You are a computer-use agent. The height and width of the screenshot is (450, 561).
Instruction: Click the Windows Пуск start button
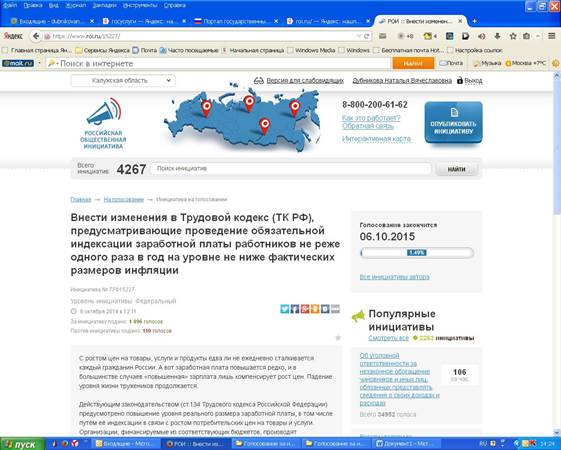tap(22, 444)
